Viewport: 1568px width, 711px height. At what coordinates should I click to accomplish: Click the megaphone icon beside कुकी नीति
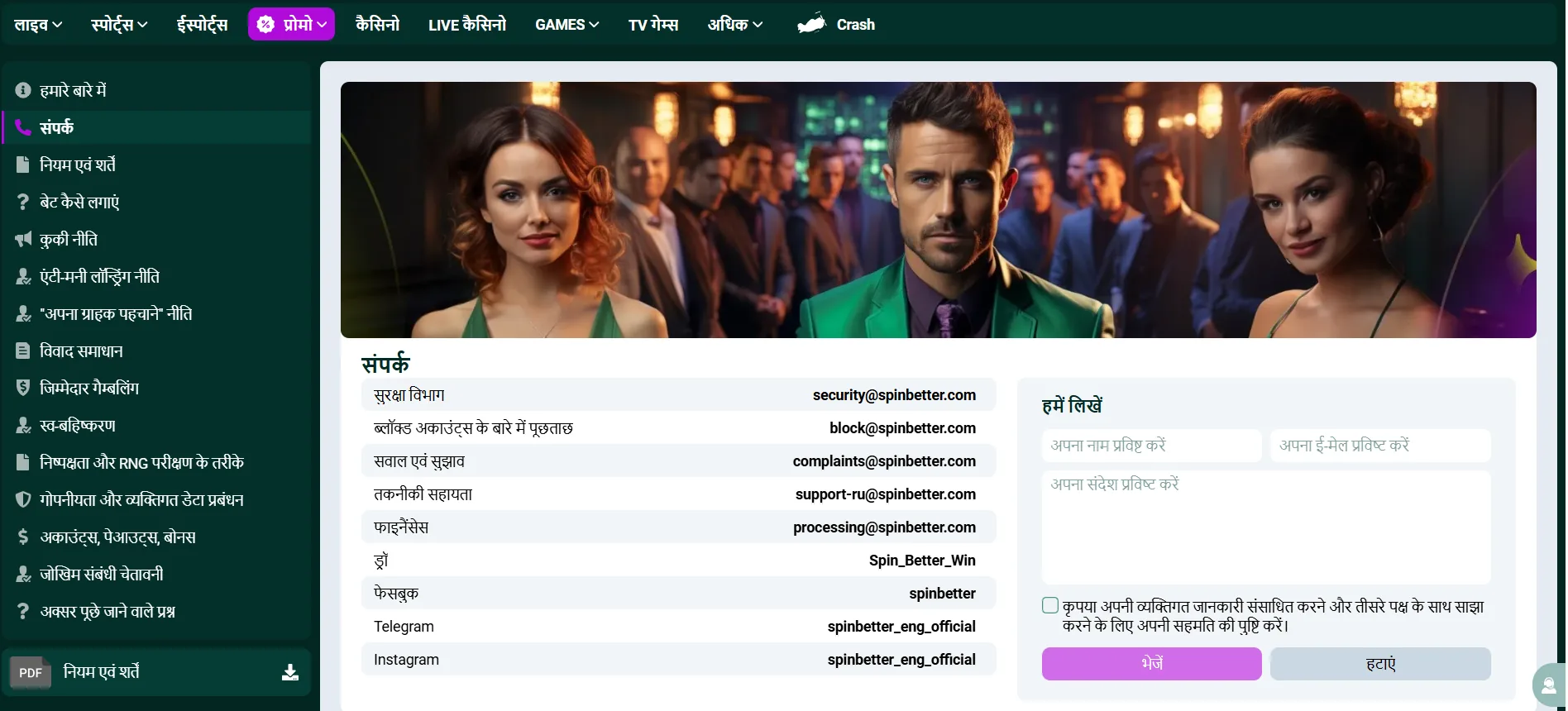[23, 239]
